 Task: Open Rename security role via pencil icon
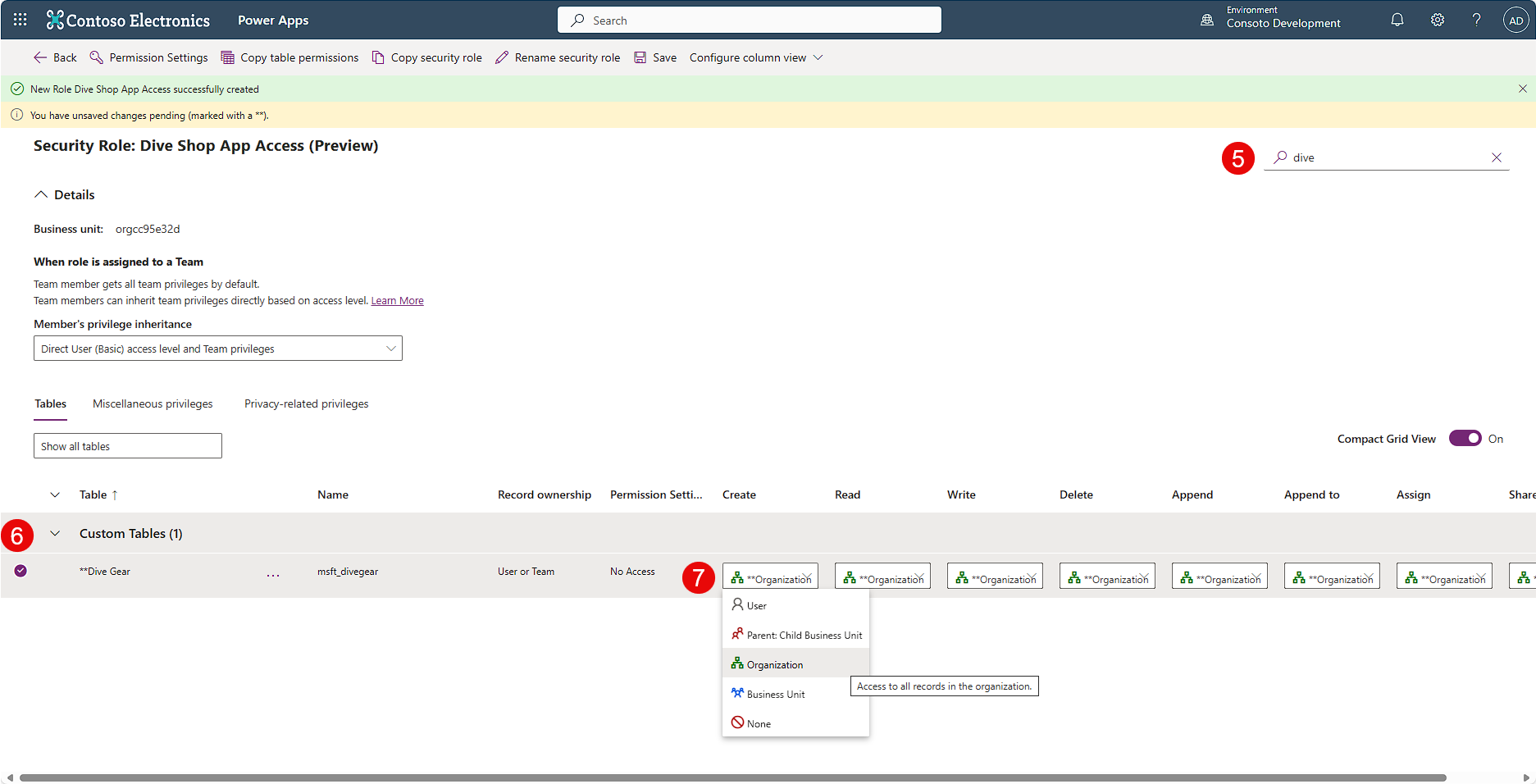point(502,57)
